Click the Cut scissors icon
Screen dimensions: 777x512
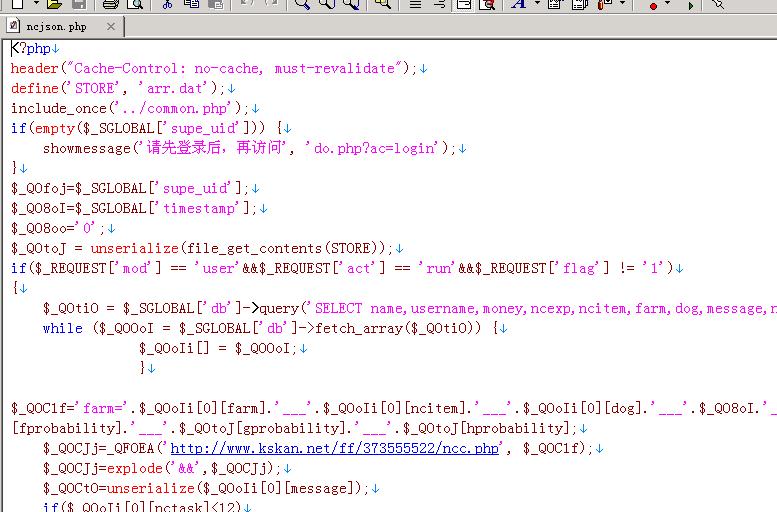pyautogui.click(x=167, y=4)
